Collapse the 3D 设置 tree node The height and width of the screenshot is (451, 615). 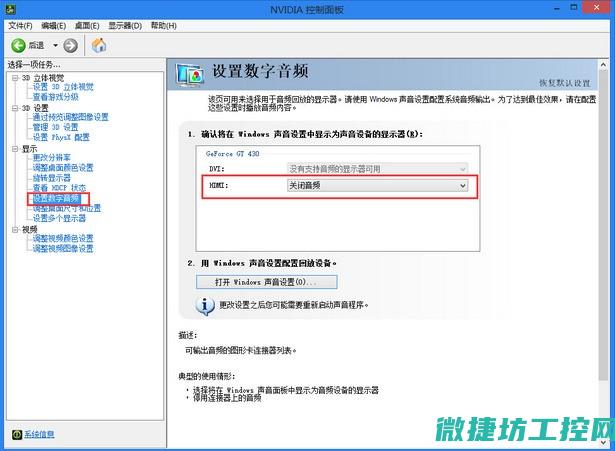(x=15, y=108)
